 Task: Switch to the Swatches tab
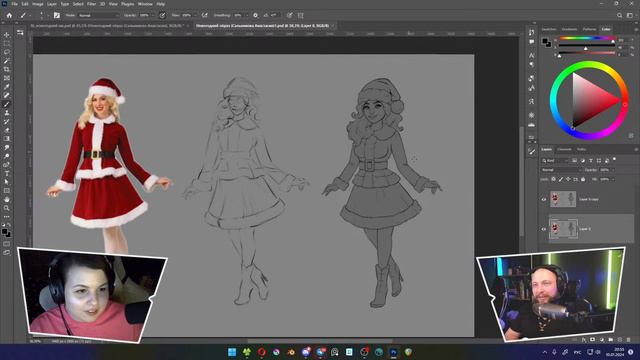coord(549,29)
